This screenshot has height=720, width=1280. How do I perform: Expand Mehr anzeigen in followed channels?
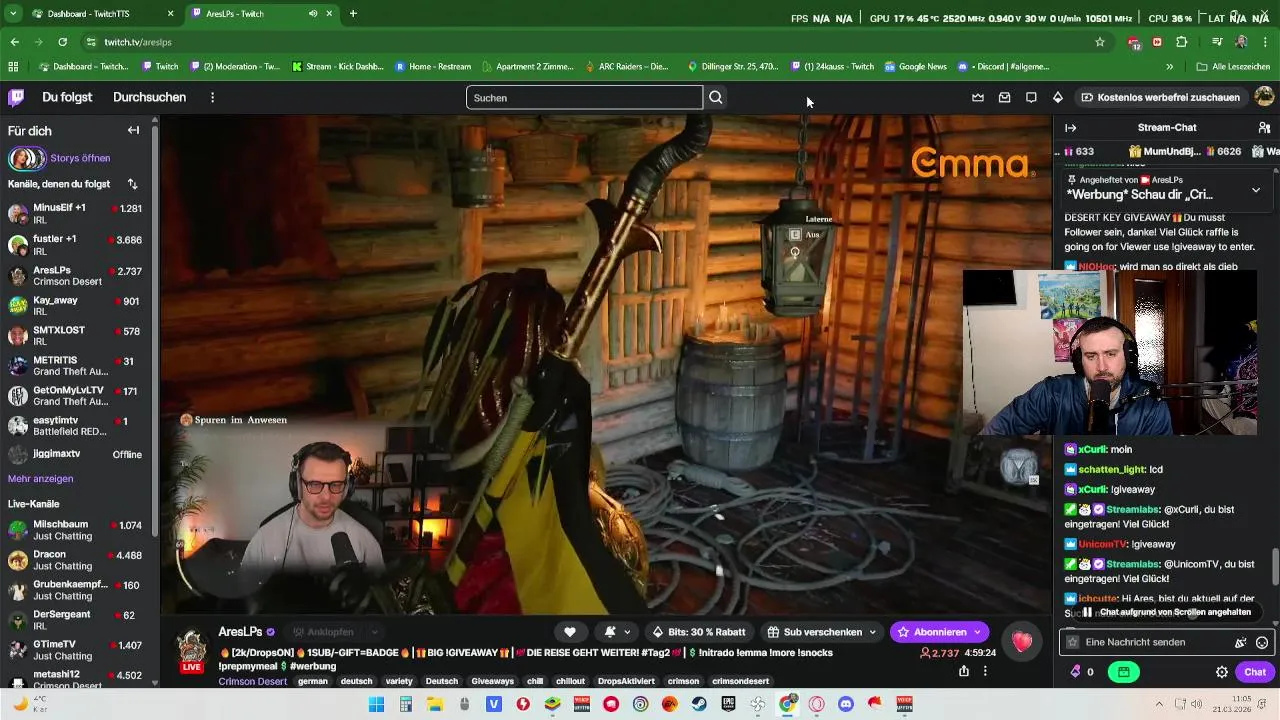click(x=40, y=479)
